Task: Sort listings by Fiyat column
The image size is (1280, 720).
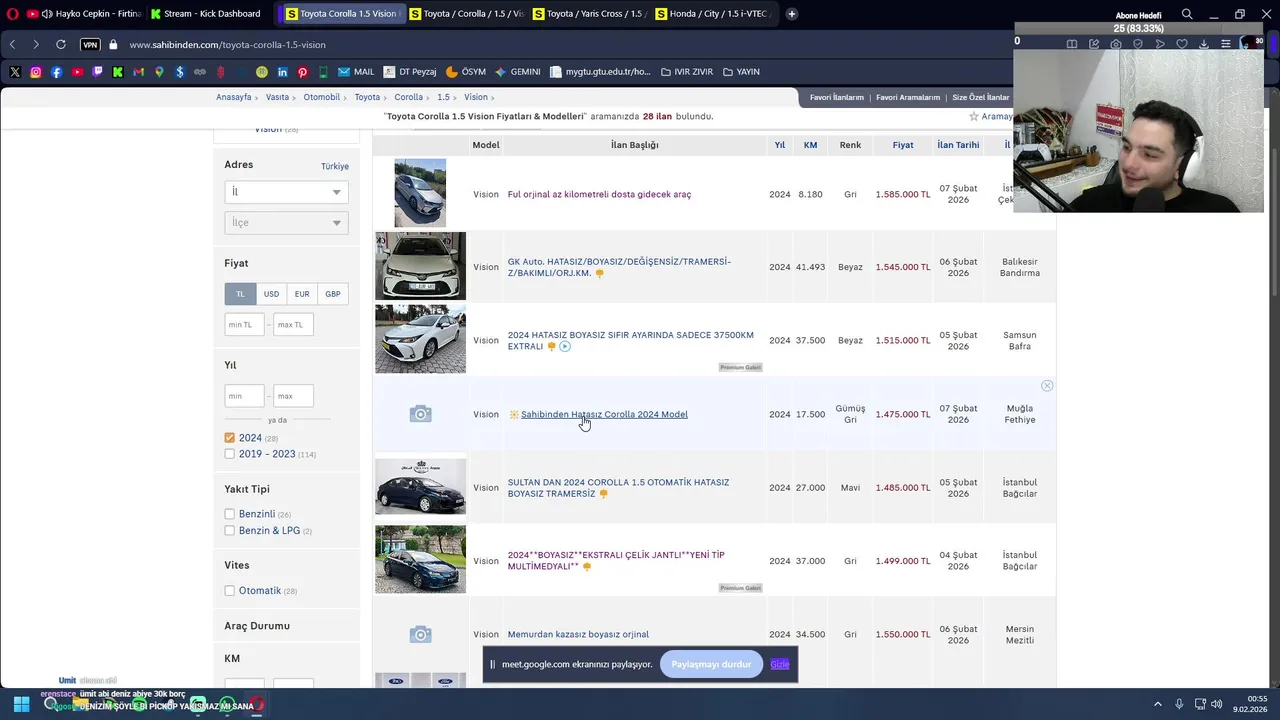Action: point(903,145)
